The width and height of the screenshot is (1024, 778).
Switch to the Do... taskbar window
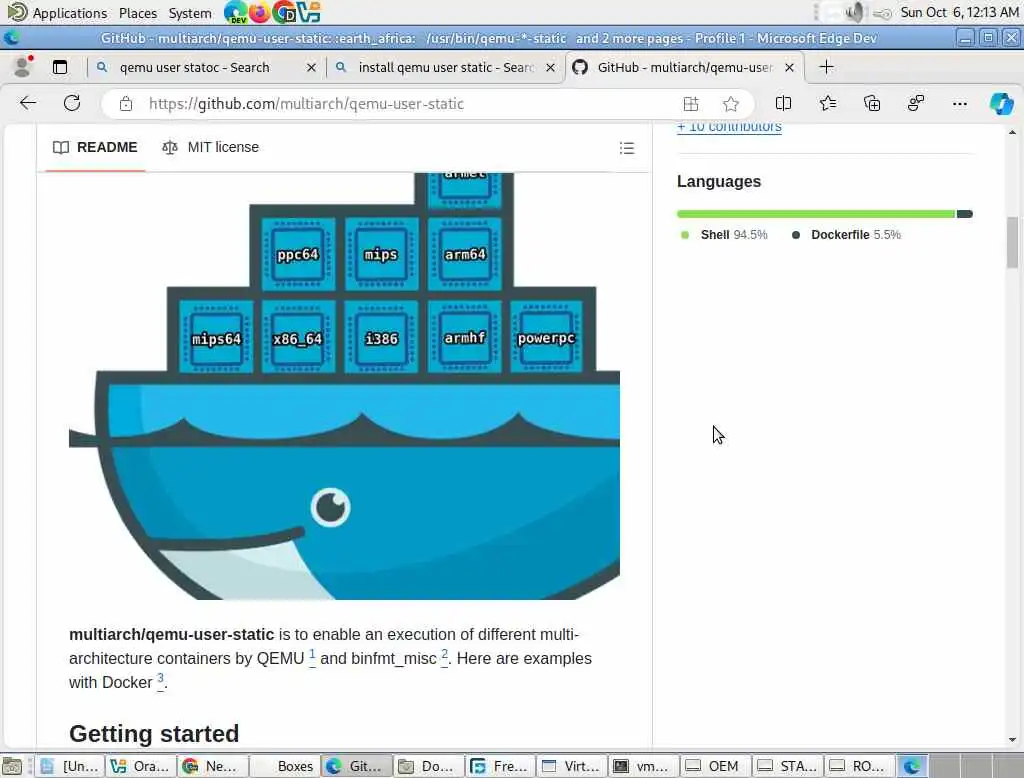(428, 766)
